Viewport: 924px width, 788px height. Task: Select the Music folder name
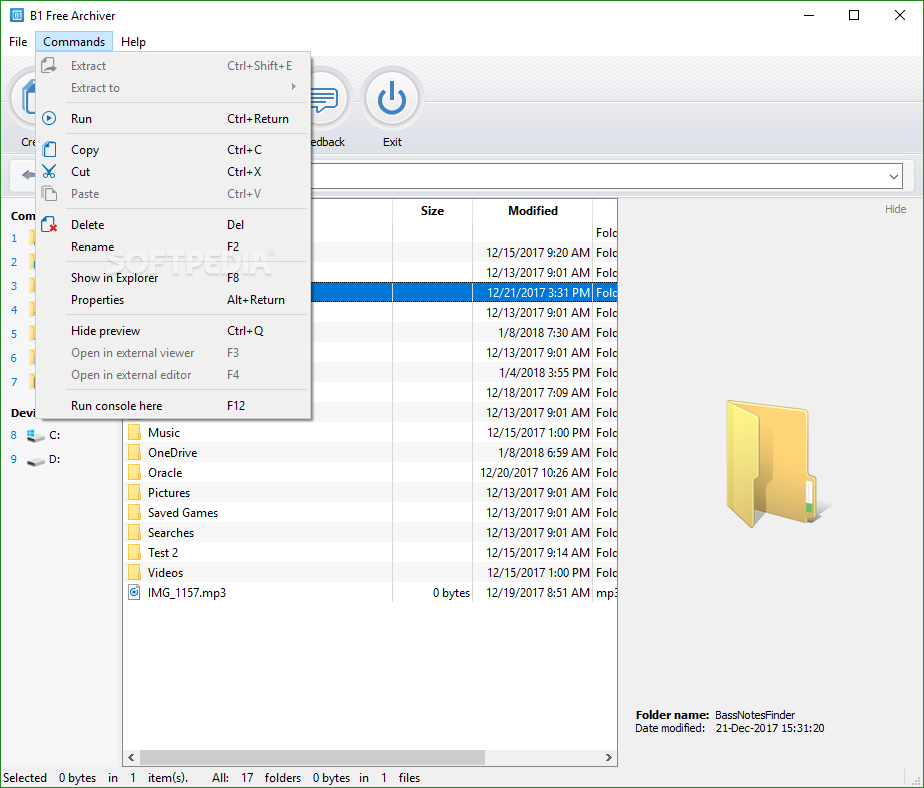click(x=164, y=433)
